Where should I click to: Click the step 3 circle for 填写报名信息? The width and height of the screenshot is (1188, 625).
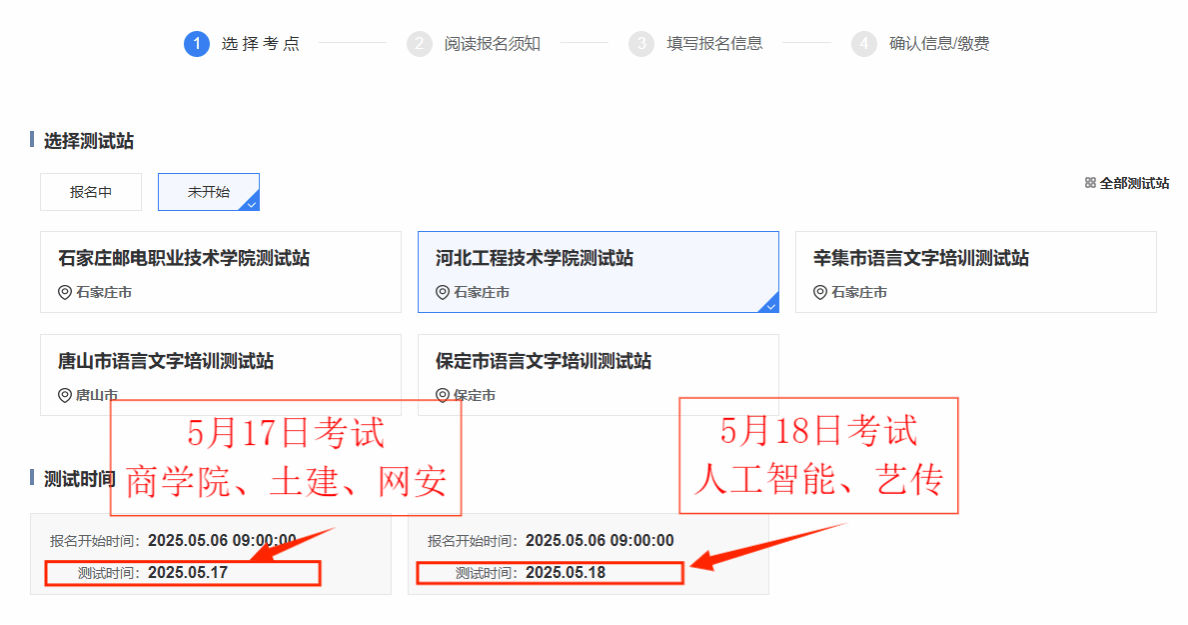tap(641, 44)
